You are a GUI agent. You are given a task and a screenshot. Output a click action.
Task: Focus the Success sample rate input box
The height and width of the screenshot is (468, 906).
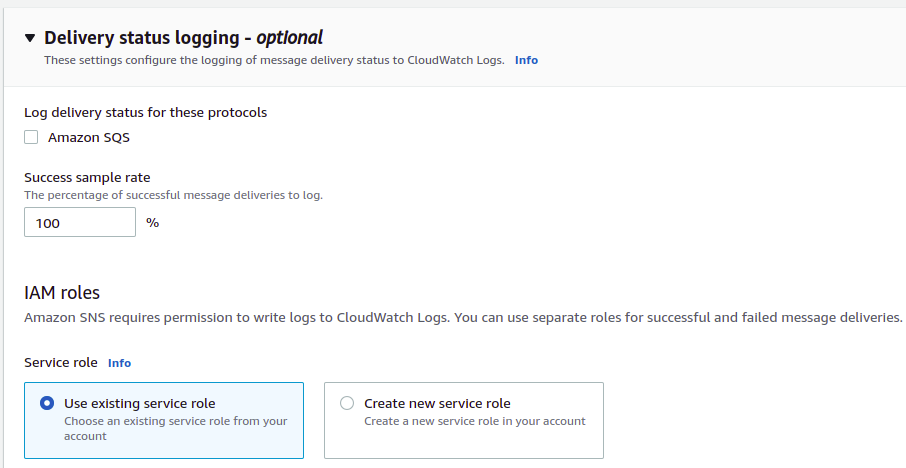click(79, 223)
